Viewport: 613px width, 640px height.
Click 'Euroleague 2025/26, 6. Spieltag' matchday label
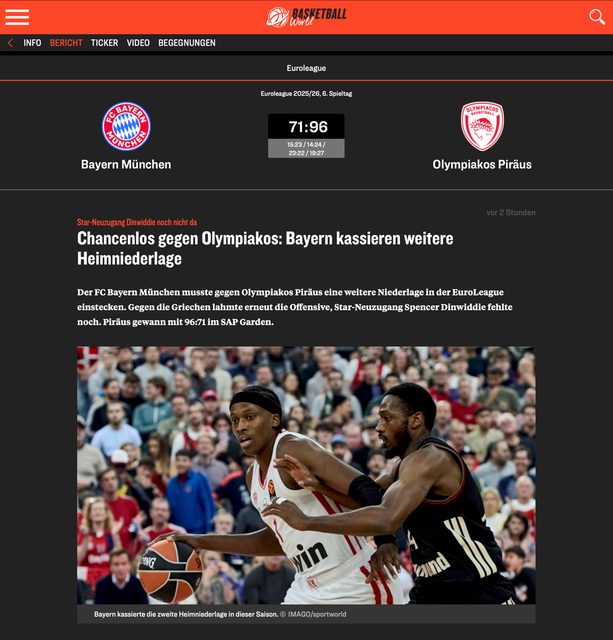pos(306,94)
